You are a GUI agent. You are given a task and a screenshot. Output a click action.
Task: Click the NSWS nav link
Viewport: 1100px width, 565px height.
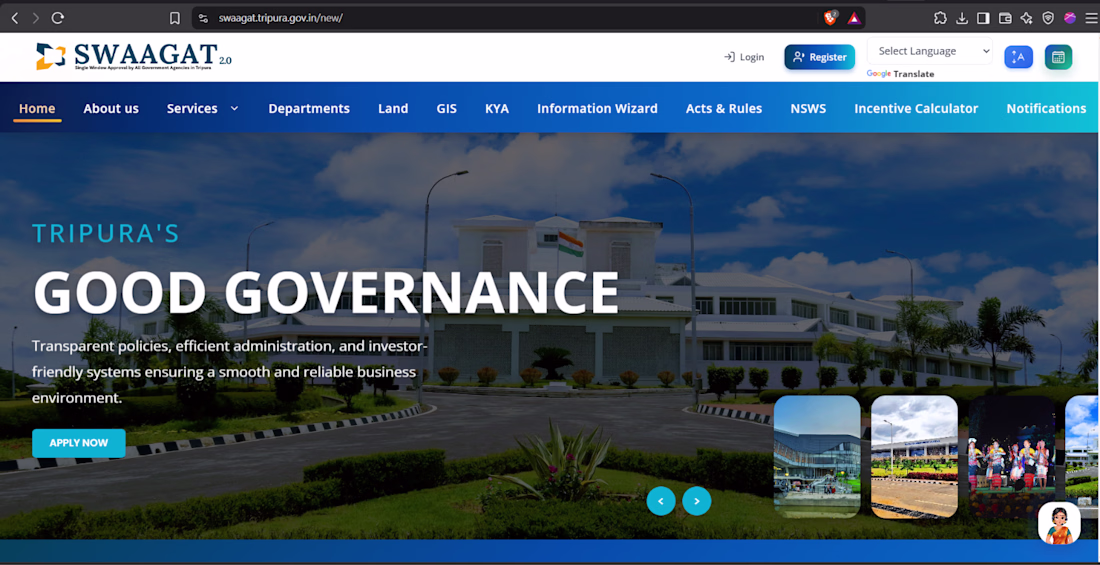808,108
